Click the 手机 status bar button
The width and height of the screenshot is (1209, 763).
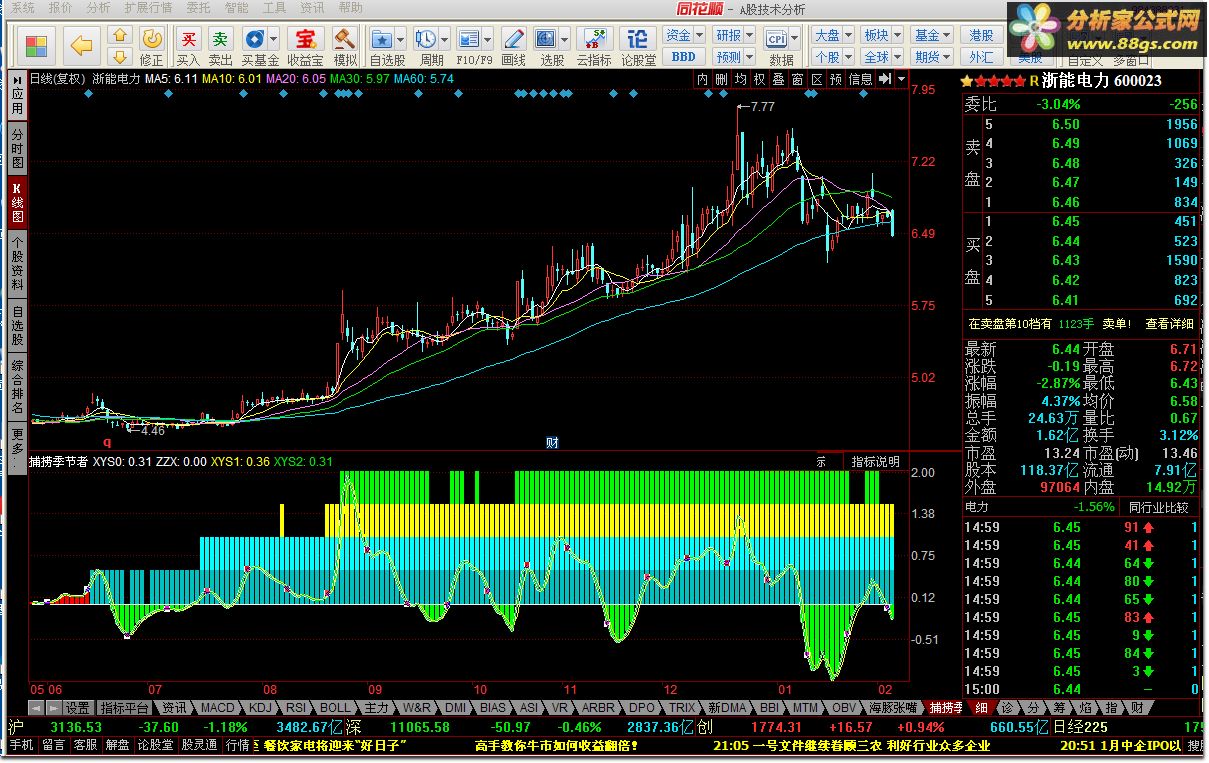(21, 745)
